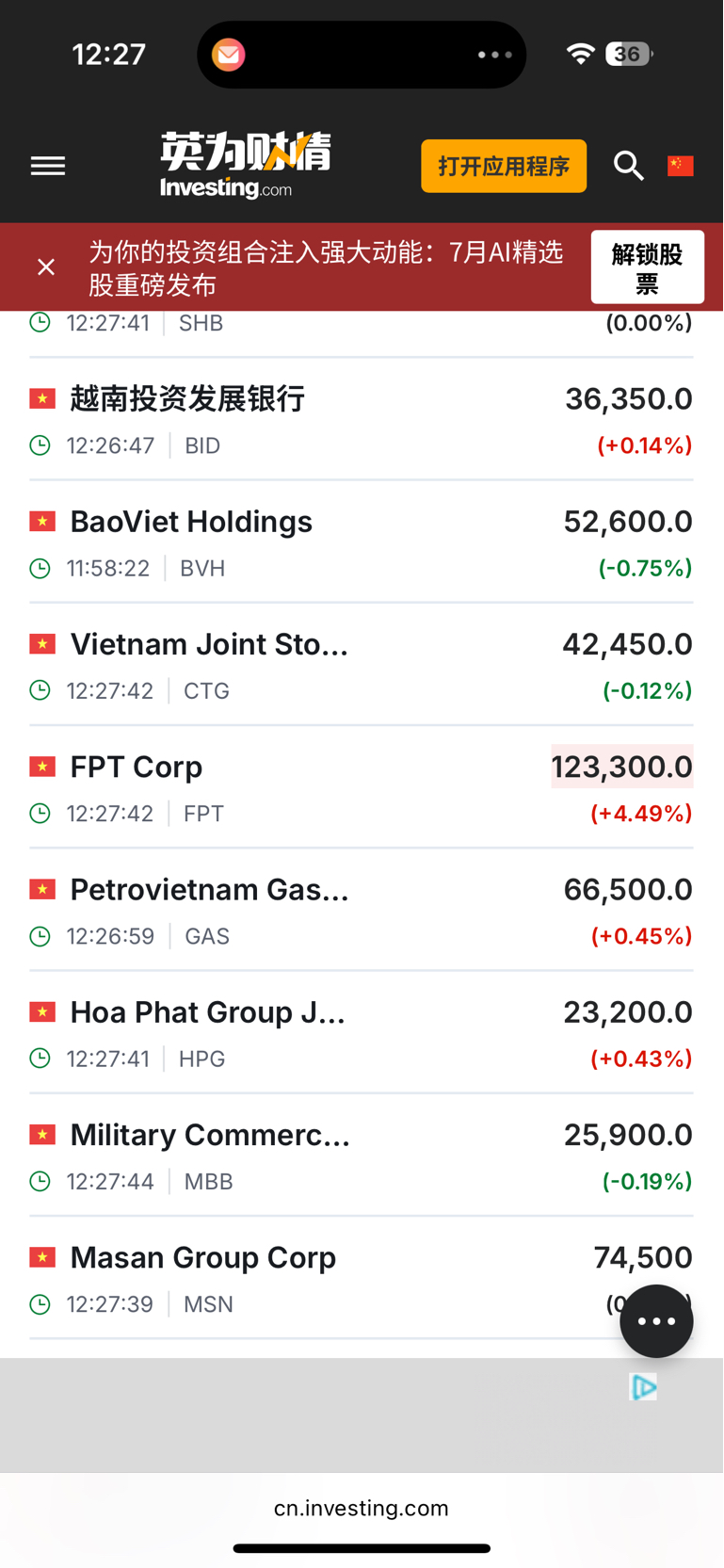Viewport: 724px width, 1568px height.
Task: Dismiss the red promo banner
Action: [x=46, y=267]
